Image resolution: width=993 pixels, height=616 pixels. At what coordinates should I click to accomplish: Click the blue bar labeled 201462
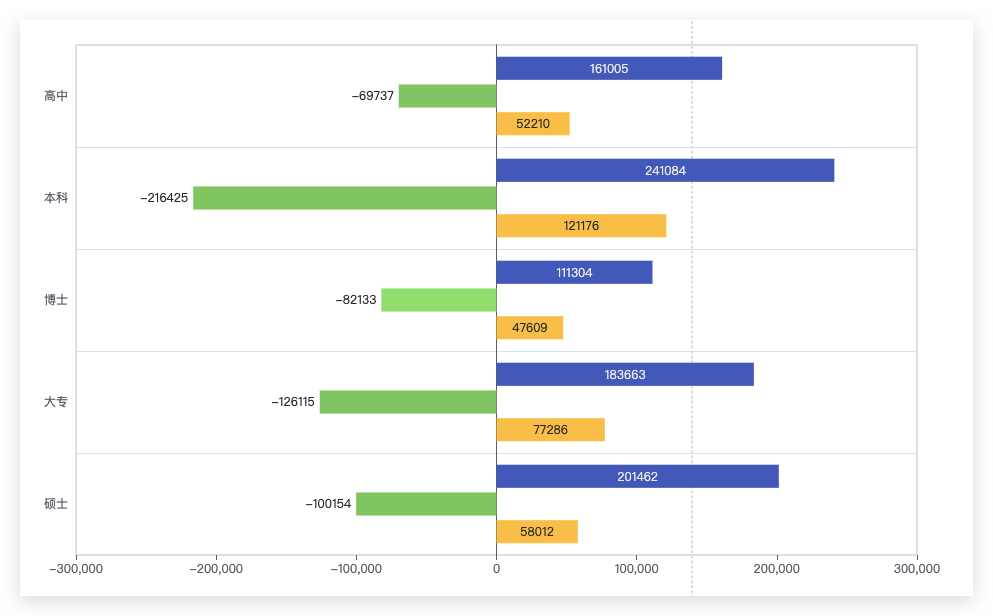(638, 476)
